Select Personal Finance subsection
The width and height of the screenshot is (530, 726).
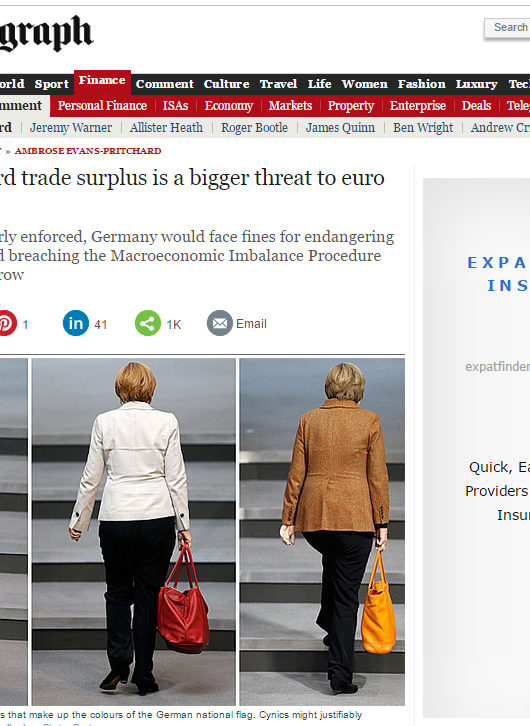point(102,106)
